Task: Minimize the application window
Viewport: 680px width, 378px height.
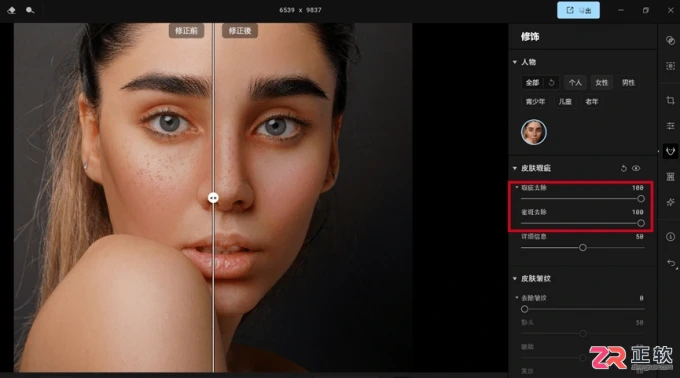Action: pos(621,10)
